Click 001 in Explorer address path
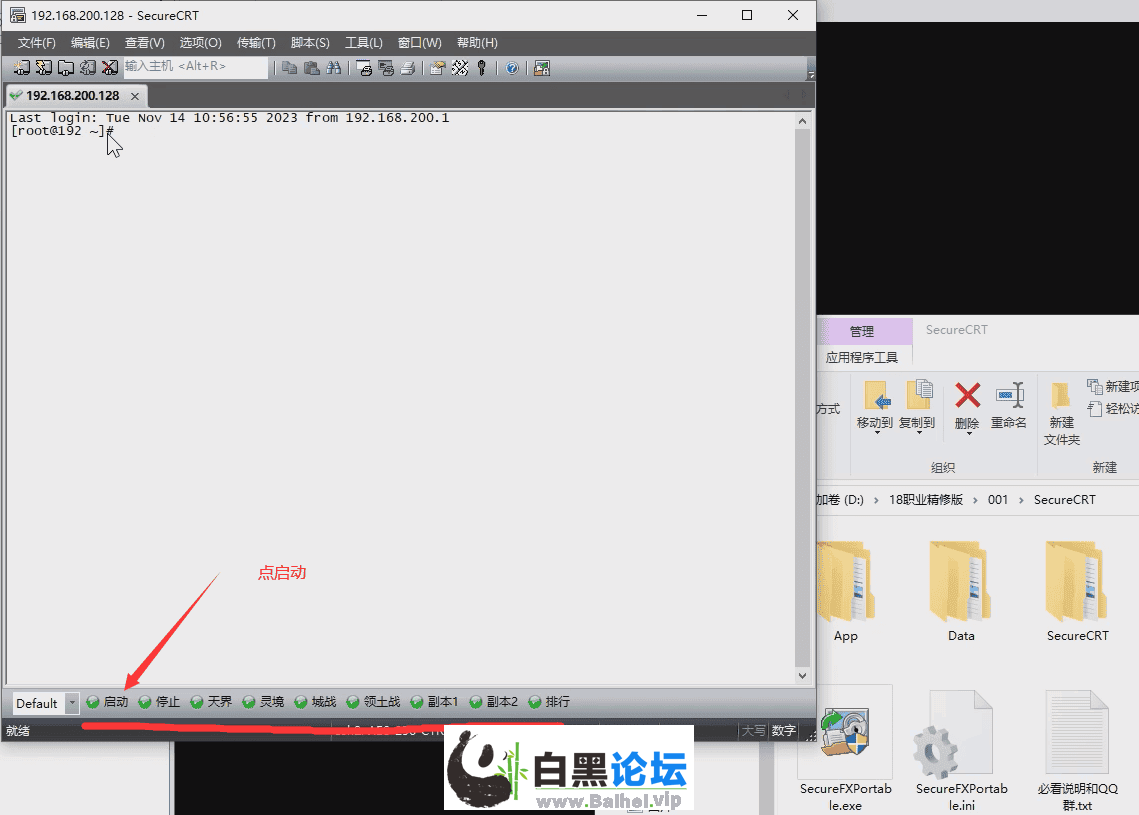Screen dimensions: 1139x815 click(998, 500)
